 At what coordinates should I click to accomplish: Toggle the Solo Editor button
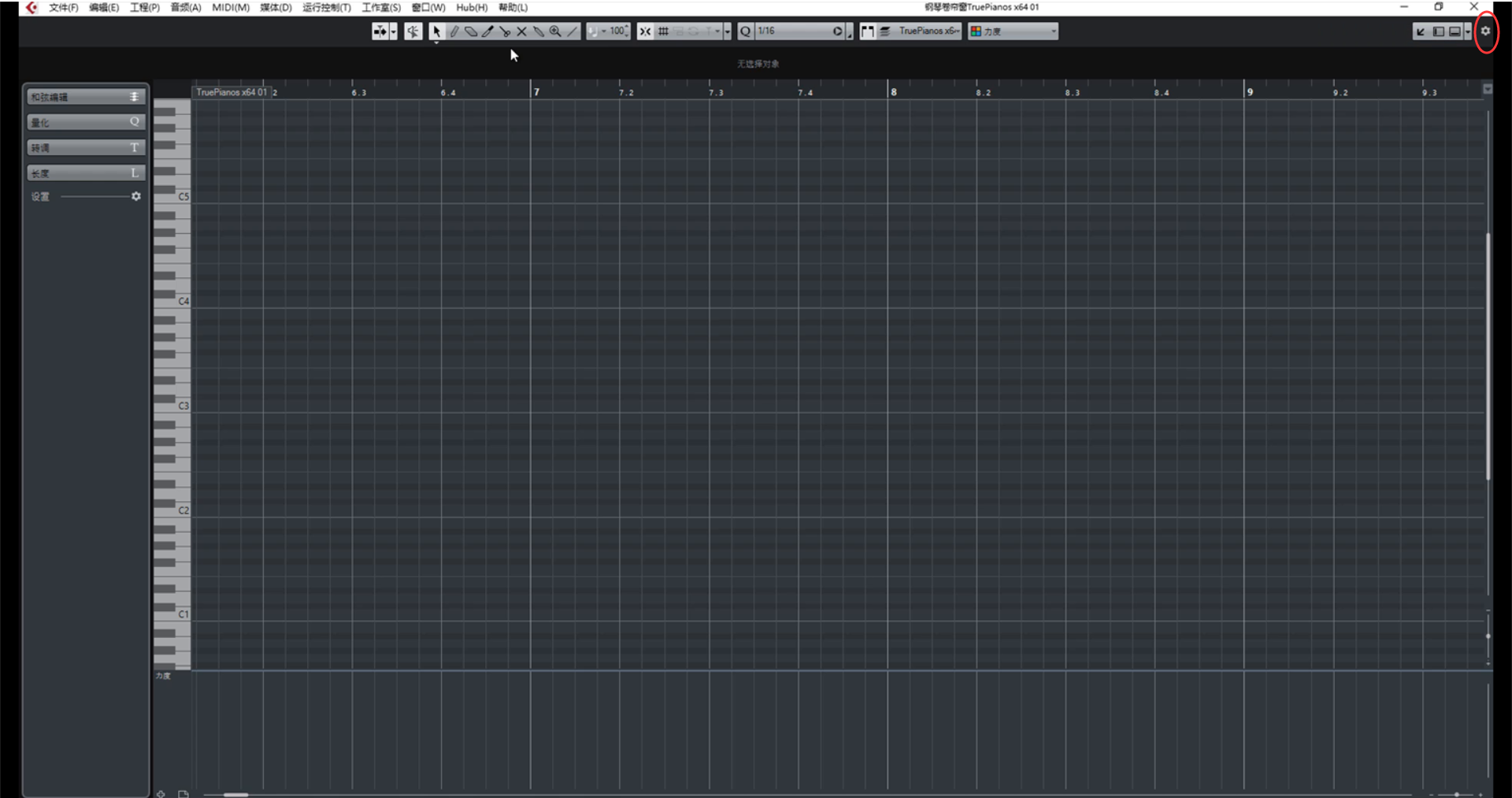click(x=380, y=32)
